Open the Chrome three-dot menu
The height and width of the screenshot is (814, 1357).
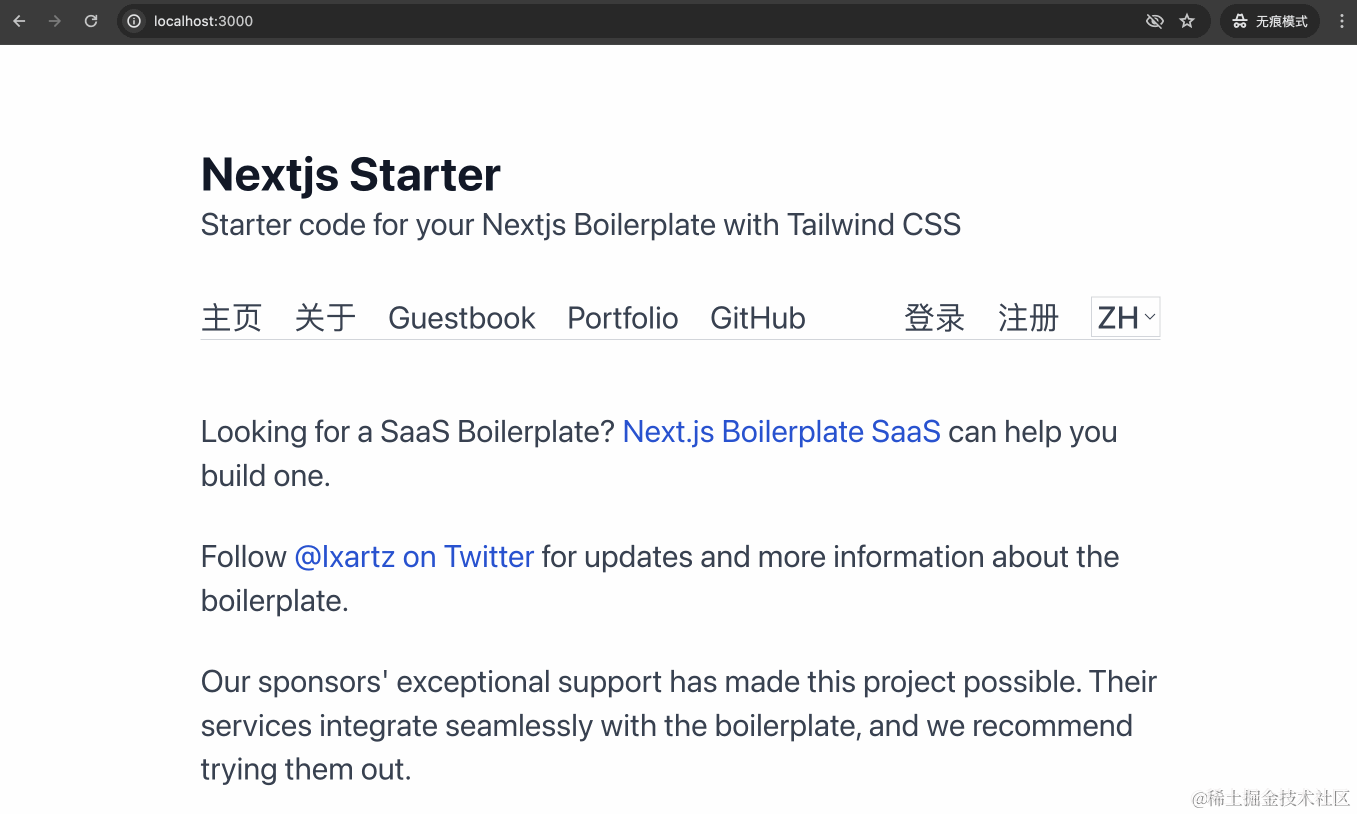(x=1341, y=21)
